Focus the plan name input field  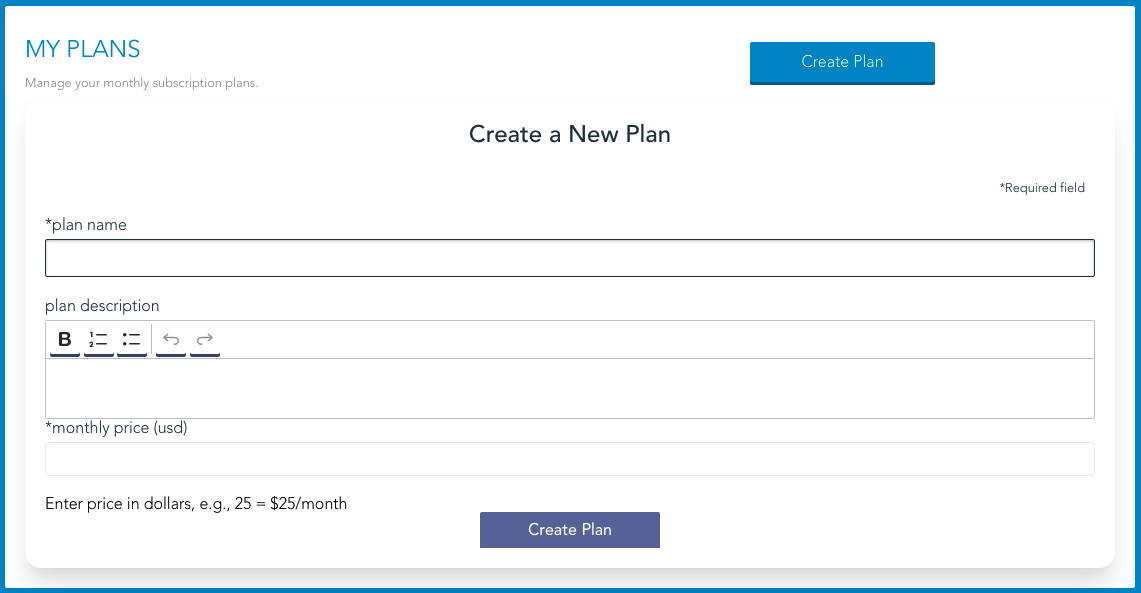569,257
